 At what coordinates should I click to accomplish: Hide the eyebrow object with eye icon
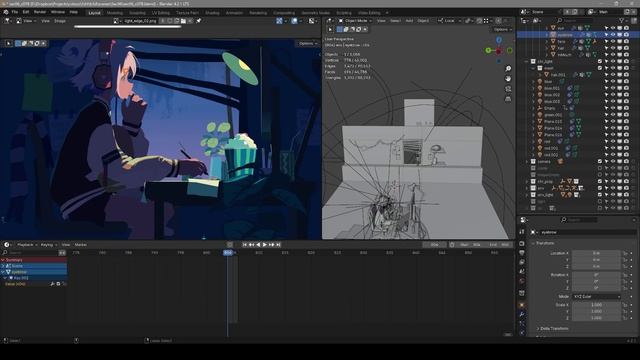[x=613, y=35]
